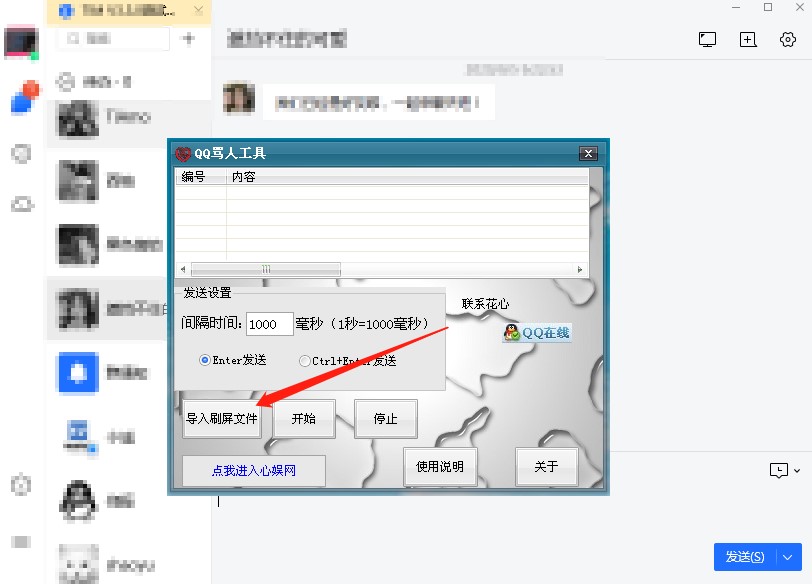Screen dimensions: 812x584
Task: Open the settings gear above the chat window
Action: (x=787, y=38)
